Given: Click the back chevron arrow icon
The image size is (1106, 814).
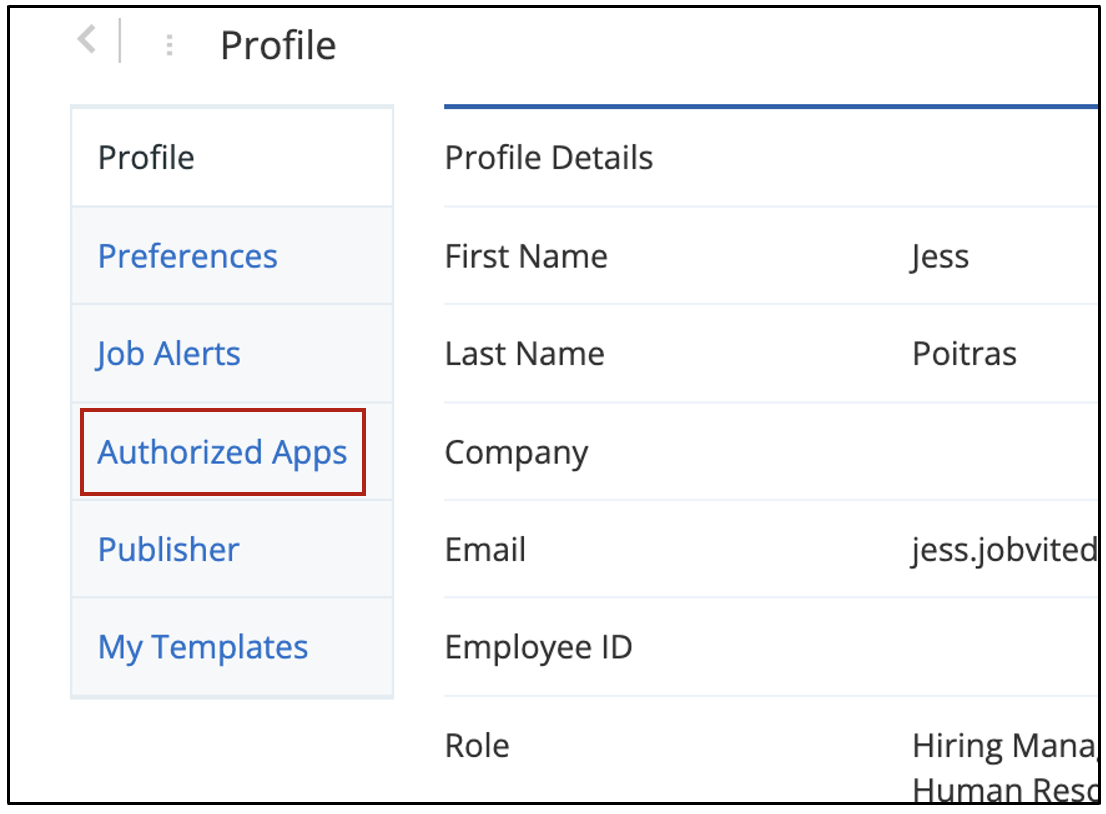Looking at the screenshot, I should pos(87,42).
